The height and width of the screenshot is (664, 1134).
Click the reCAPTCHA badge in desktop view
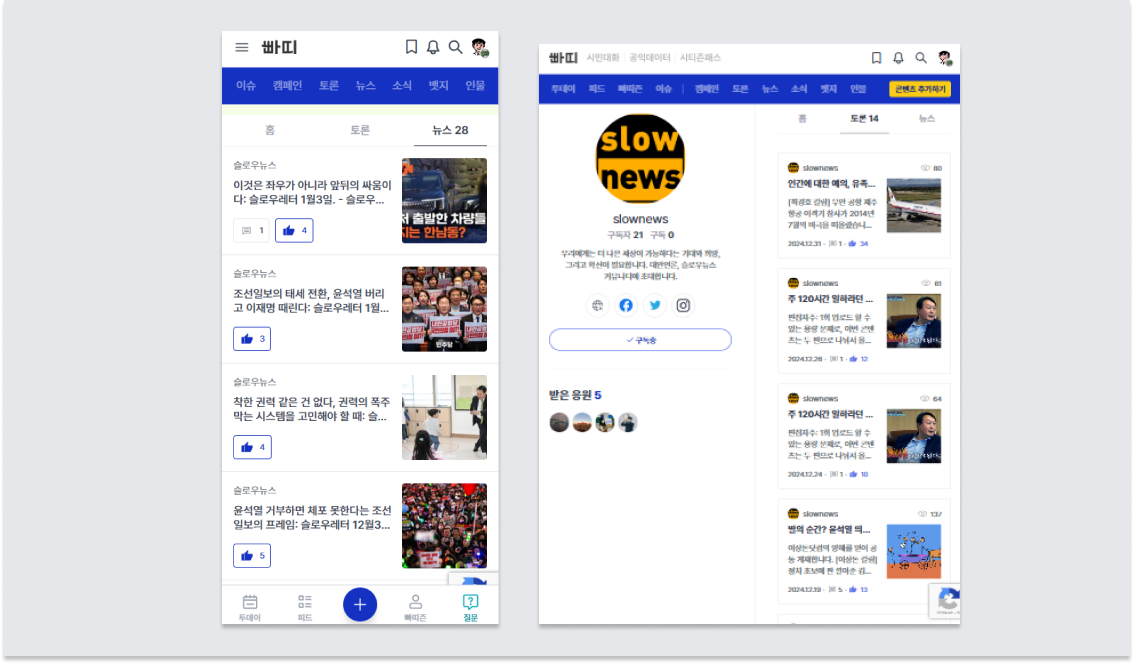(x=945, y=600)
